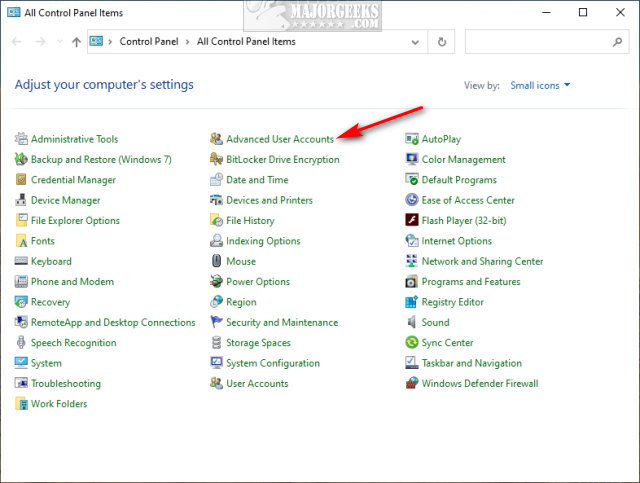Open the Advanced User Accounts link
The image size is (640, 483).
(280, 139)
